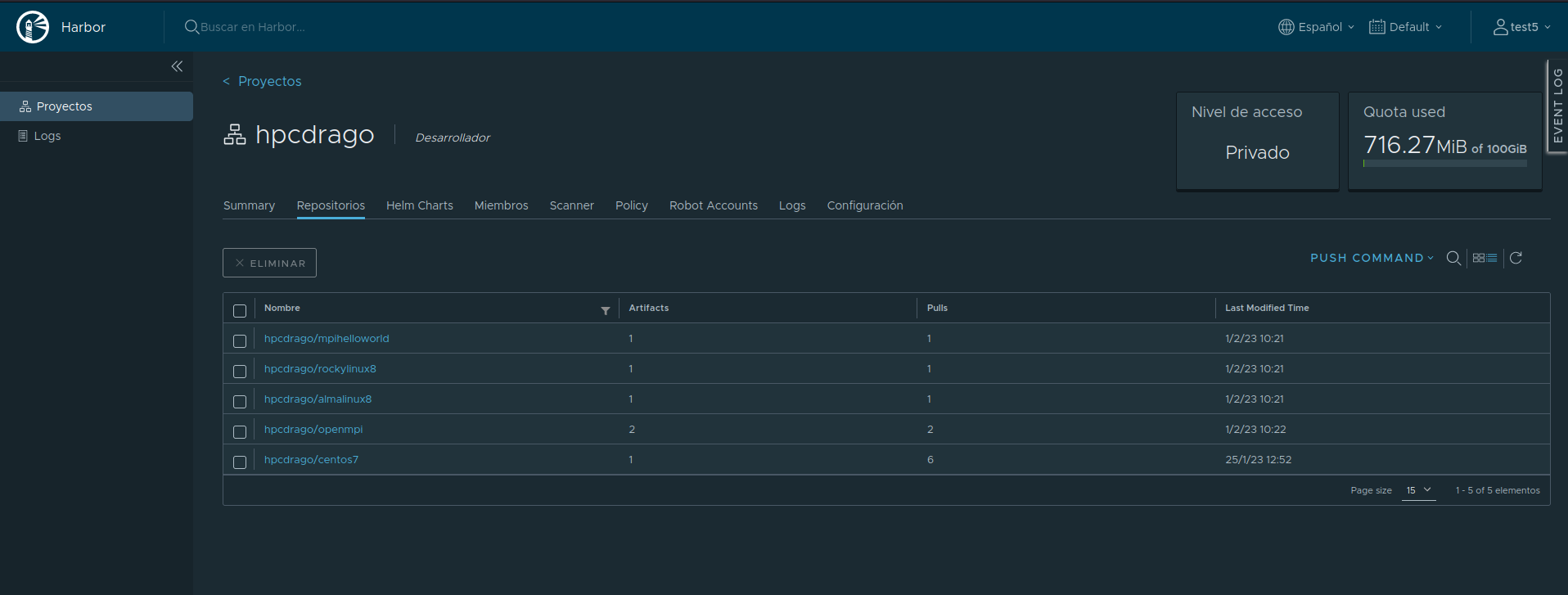The image size is (1568, 595).
Task: Click the Privado access level value
Action: pos(1257,152)
